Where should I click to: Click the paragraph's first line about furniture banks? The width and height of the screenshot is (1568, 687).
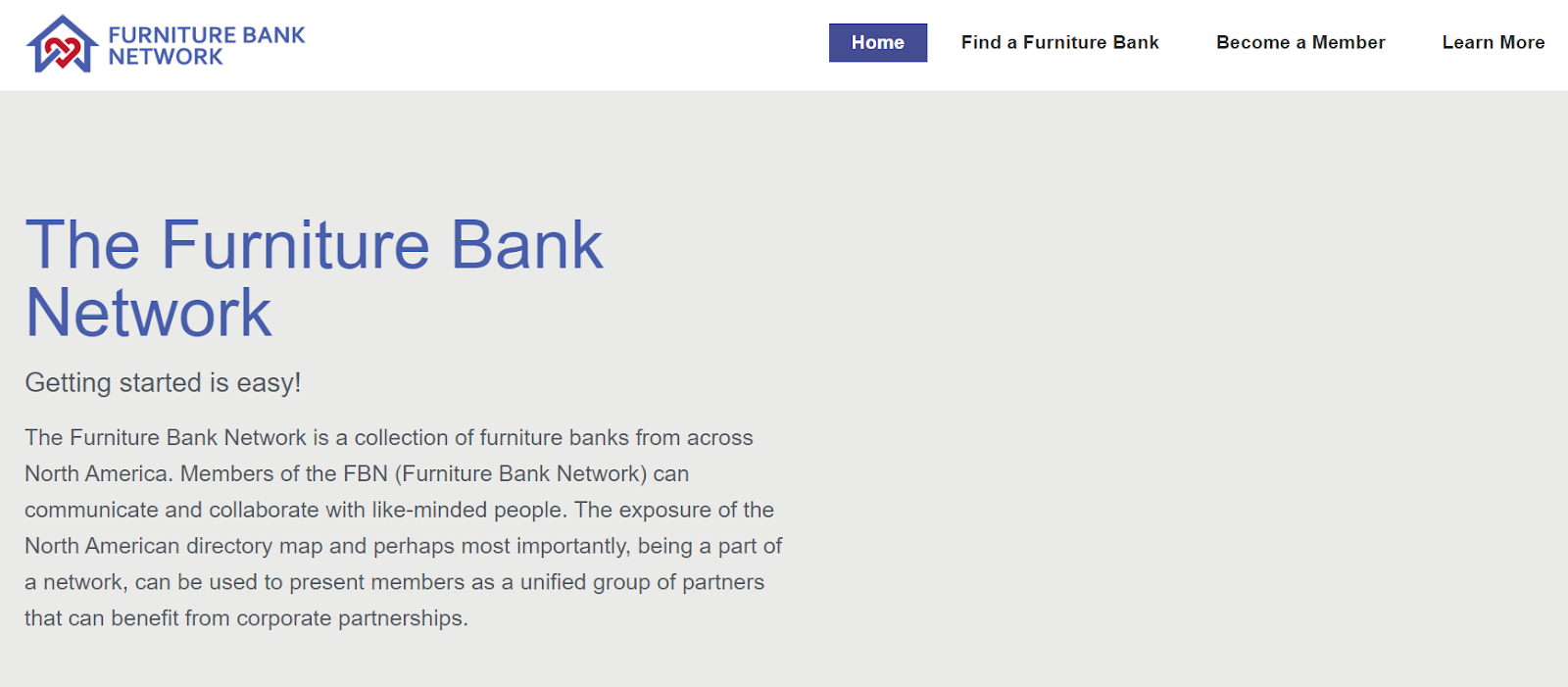tap(389, 437)
